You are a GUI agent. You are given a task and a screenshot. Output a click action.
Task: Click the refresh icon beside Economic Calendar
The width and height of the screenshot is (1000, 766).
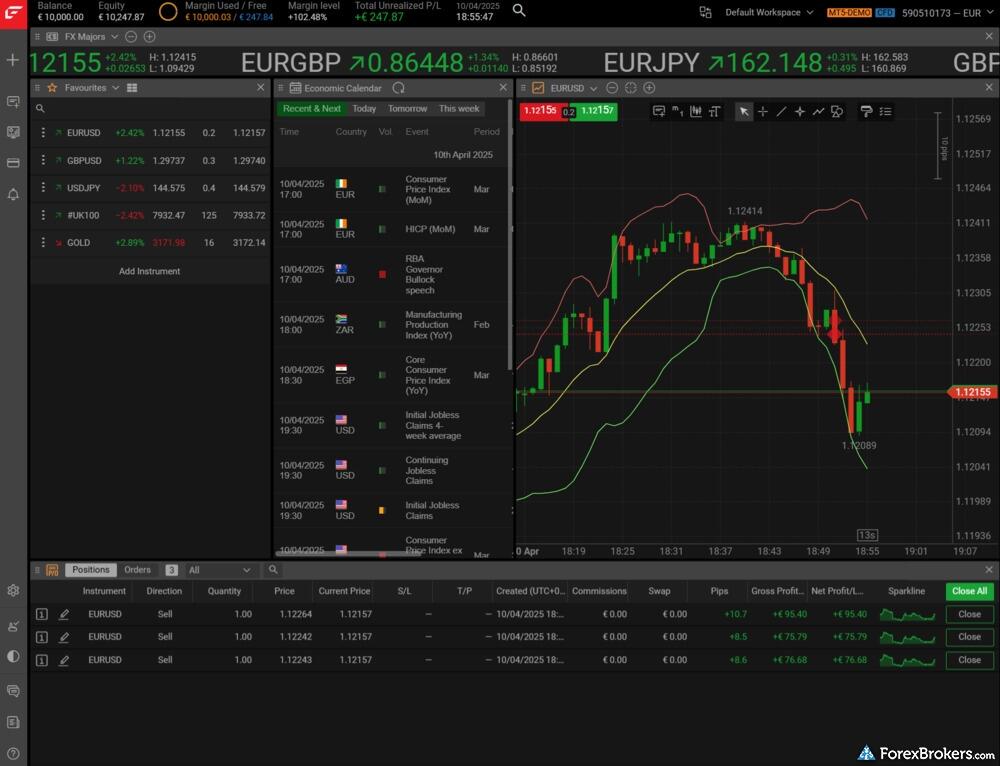click(x=399, y=88)
